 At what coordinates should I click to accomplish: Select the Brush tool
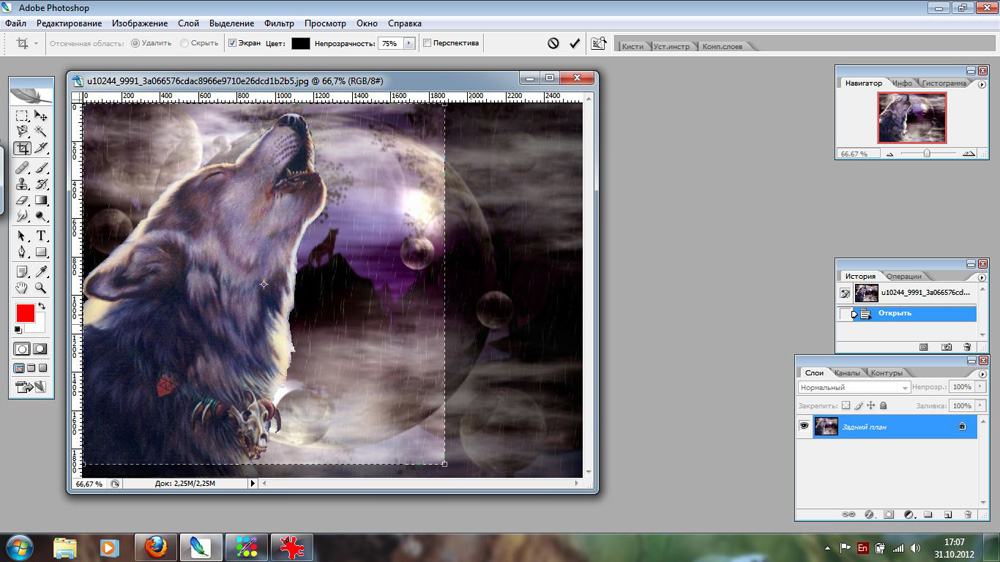tap(41, 168)
